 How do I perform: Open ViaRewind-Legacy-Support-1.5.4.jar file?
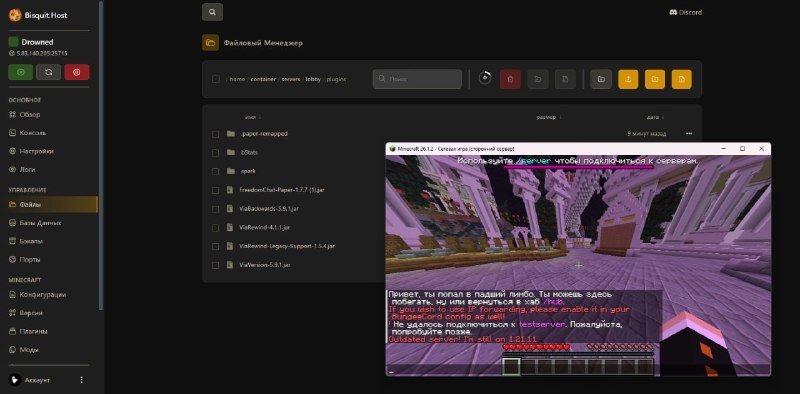coord(287,246)
